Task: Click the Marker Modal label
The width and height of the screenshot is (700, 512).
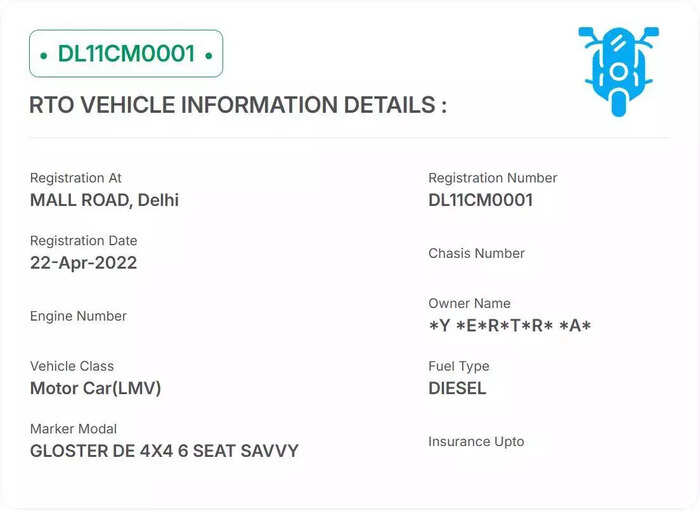Action: point(73,429)
